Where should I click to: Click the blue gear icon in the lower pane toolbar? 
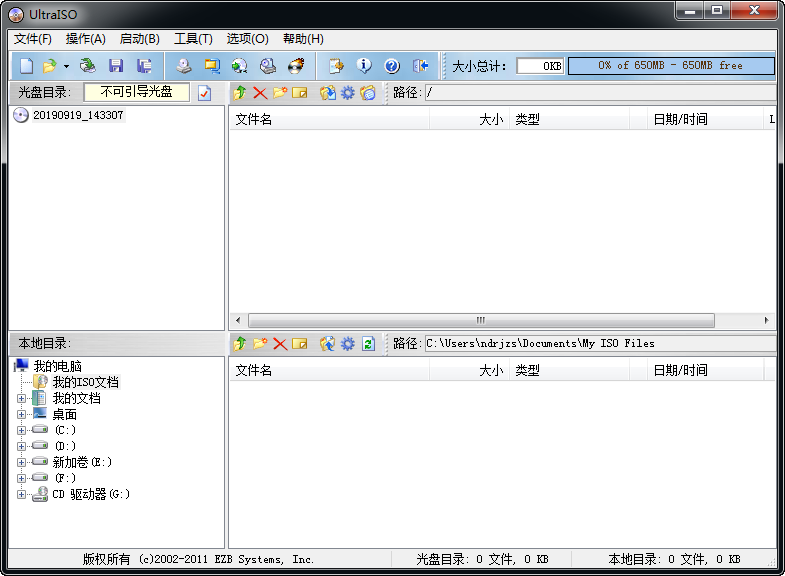click(347, 344)
